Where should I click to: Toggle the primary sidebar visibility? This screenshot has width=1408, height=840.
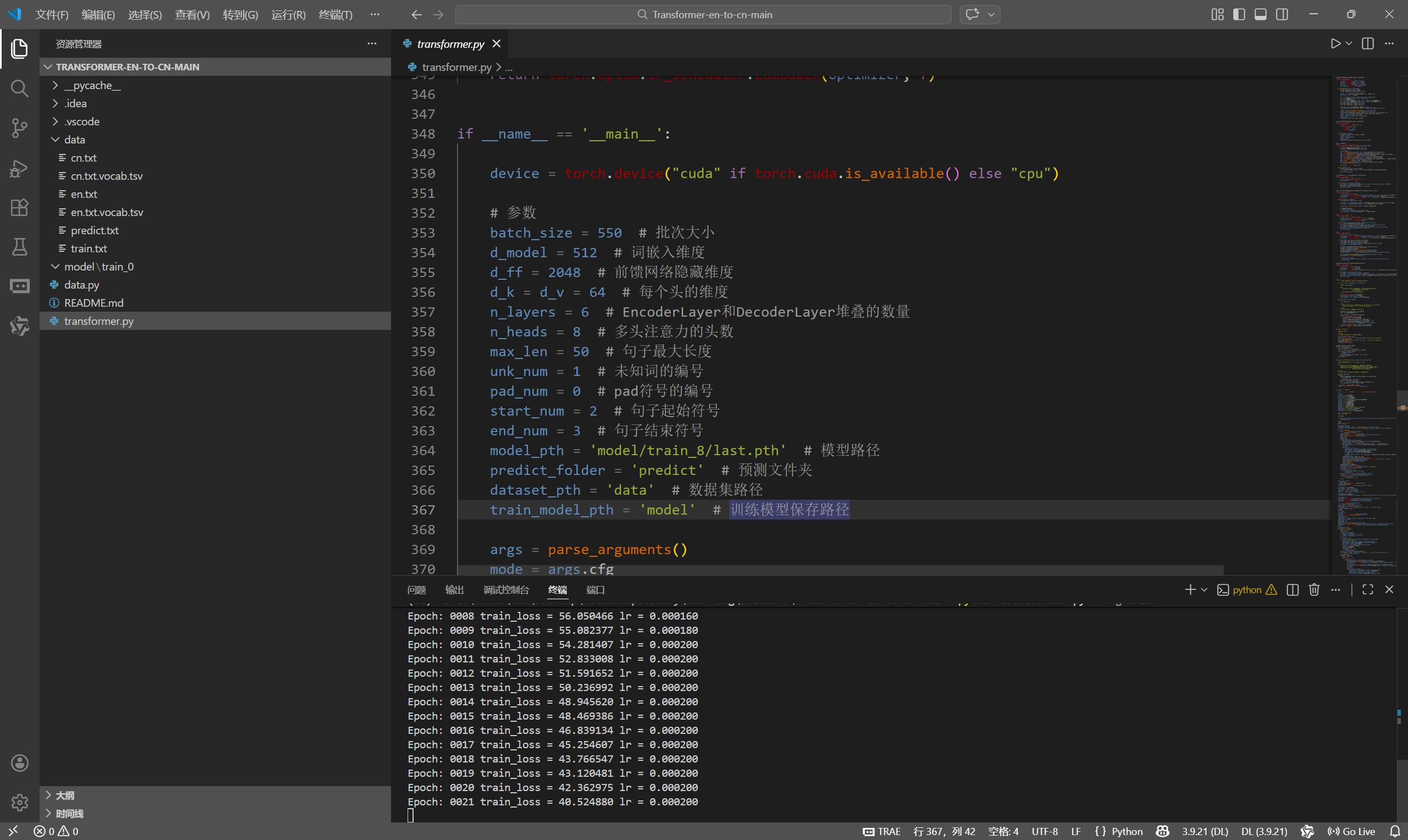(x=1239, y=14)
